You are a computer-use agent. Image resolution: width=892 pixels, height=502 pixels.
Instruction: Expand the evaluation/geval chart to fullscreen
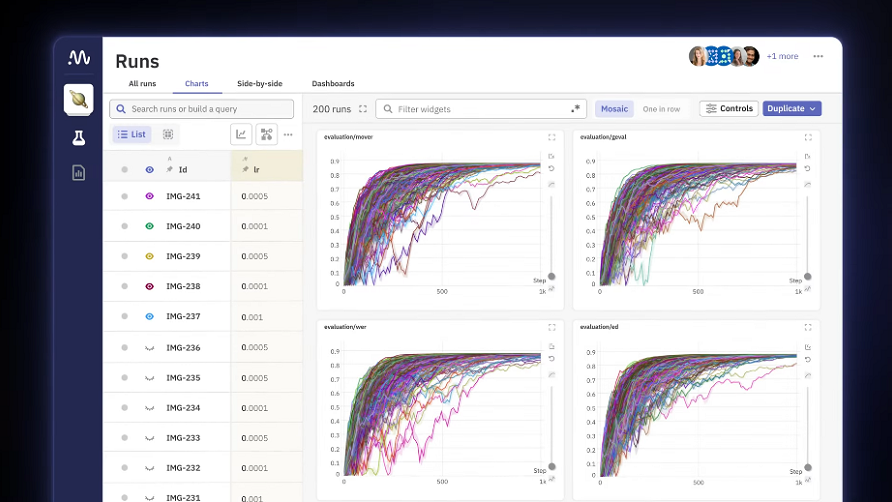pos(807,138)
